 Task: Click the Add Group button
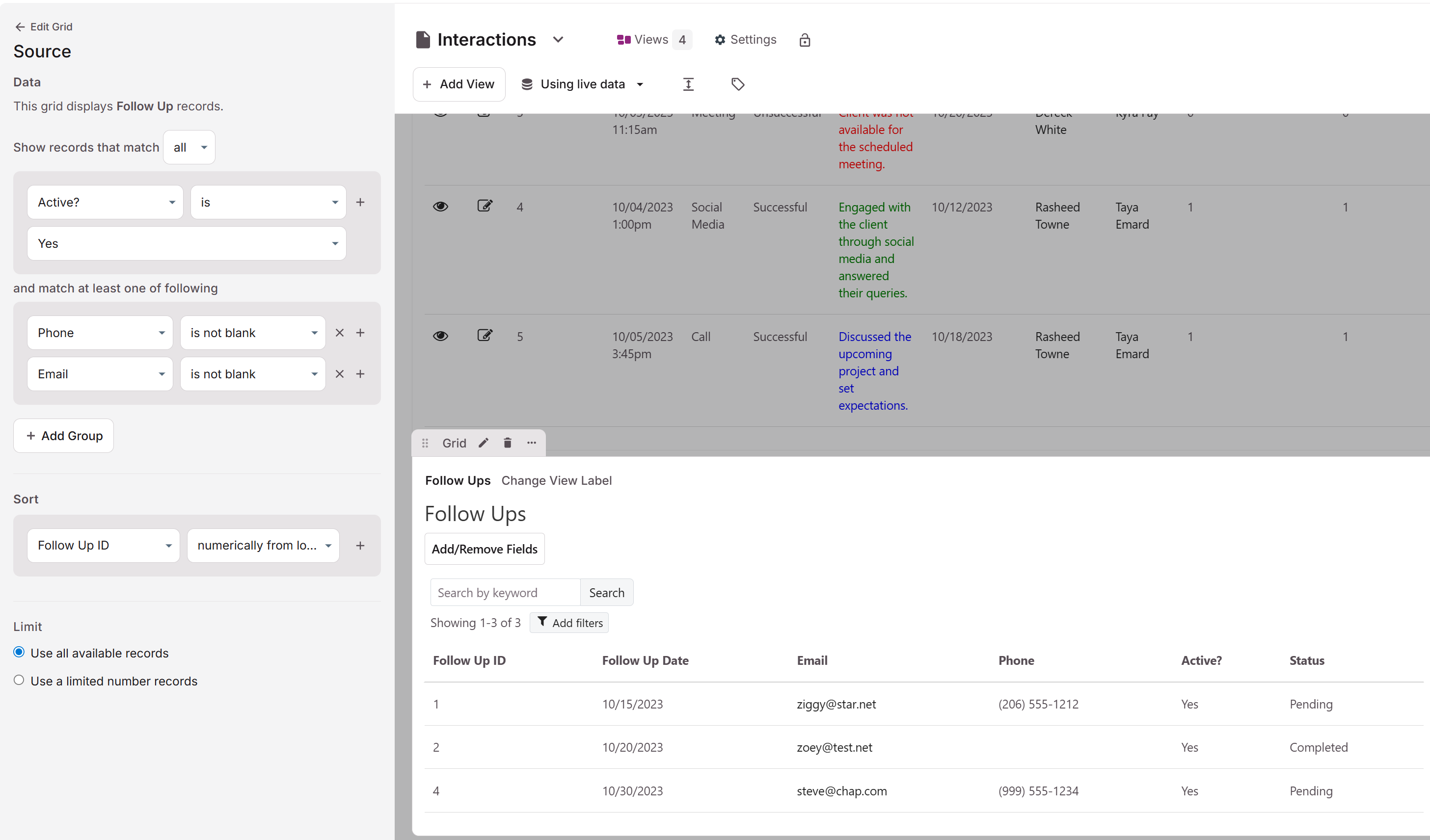pos(63,436)
